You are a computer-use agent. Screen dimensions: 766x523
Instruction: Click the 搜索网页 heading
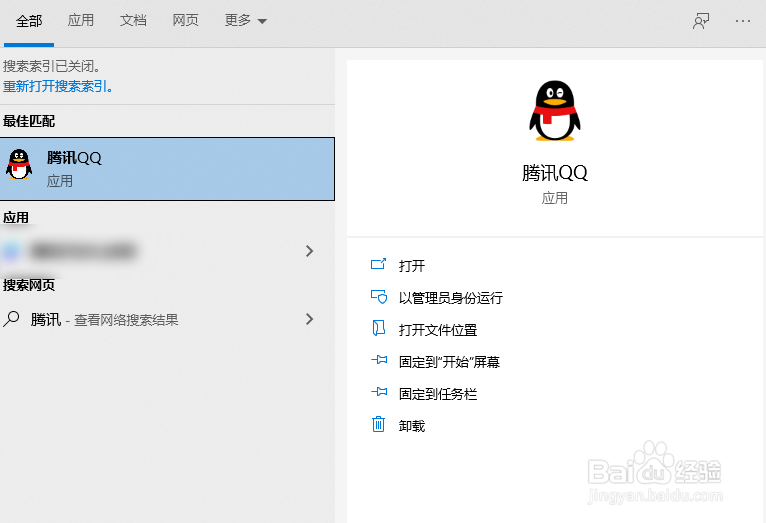29,285
